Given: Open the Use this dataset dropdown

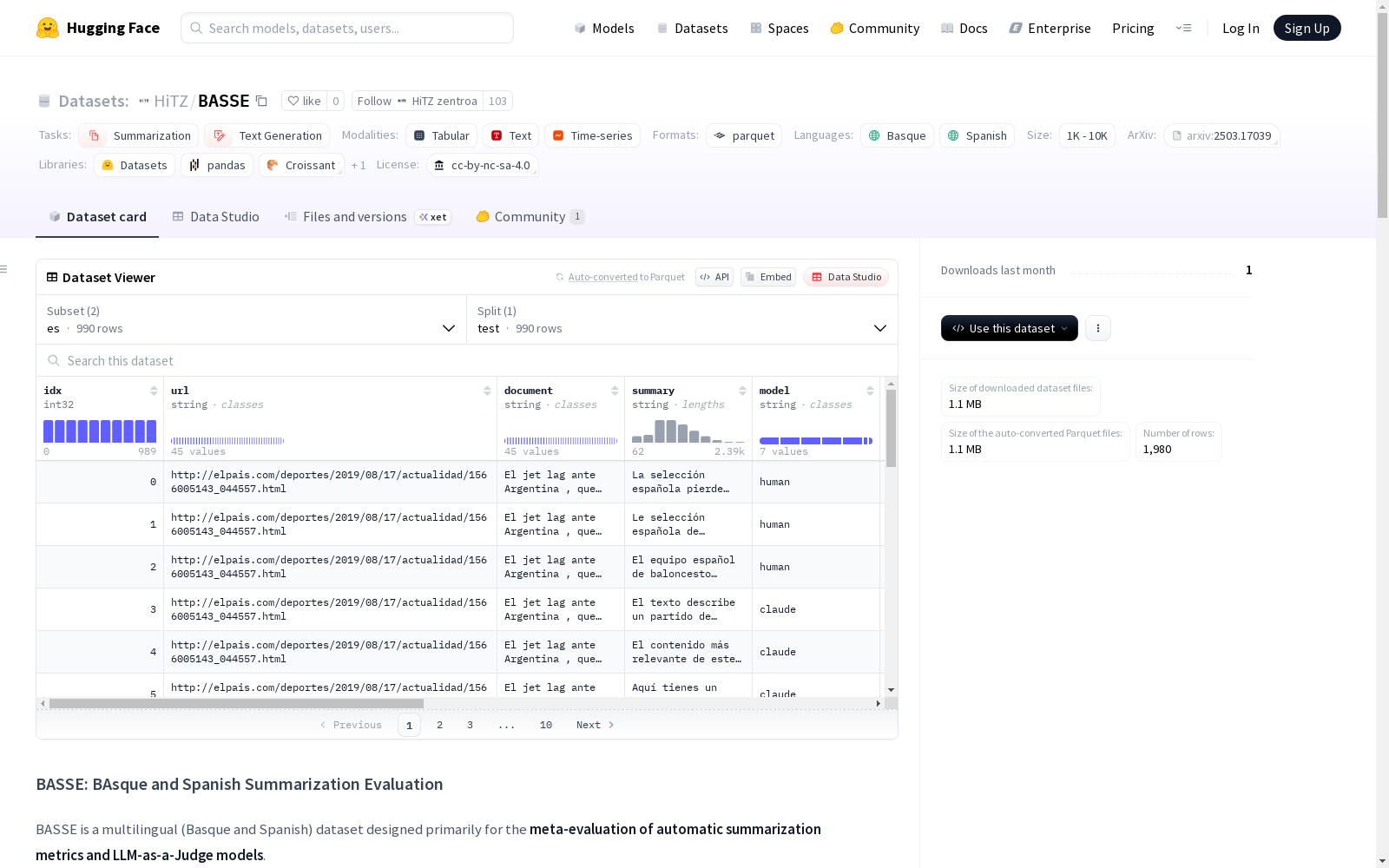Looking at the screenshot, I should click(x=1010, y=328).
